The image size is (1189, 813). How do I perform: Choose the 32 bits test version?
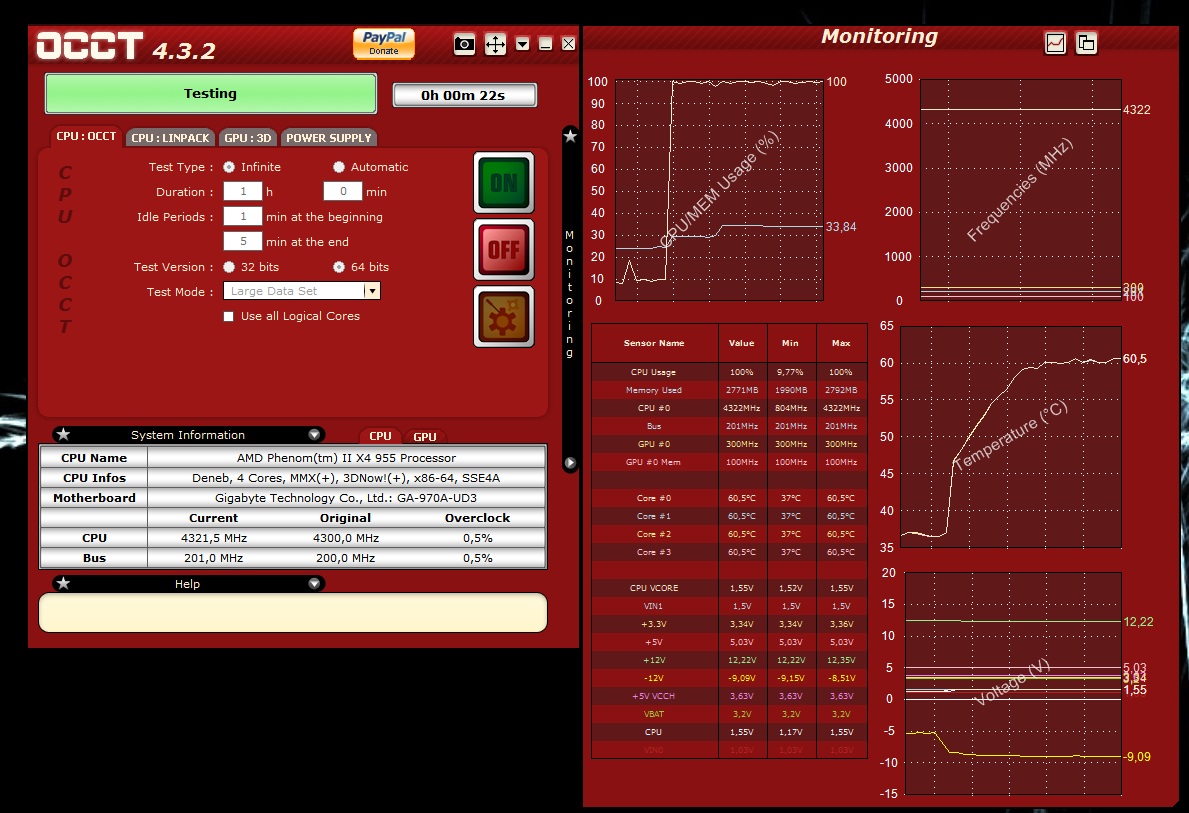tap(229, 267)
